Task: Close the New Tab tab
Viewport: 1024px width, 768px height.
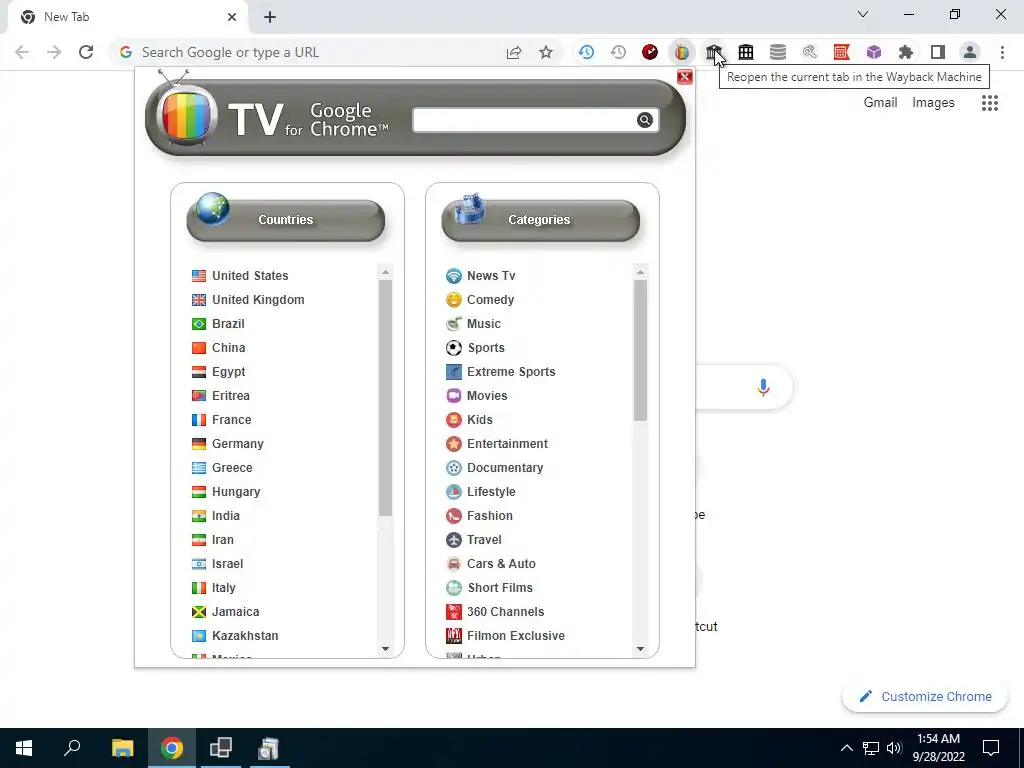Action: tap(232, 17)
